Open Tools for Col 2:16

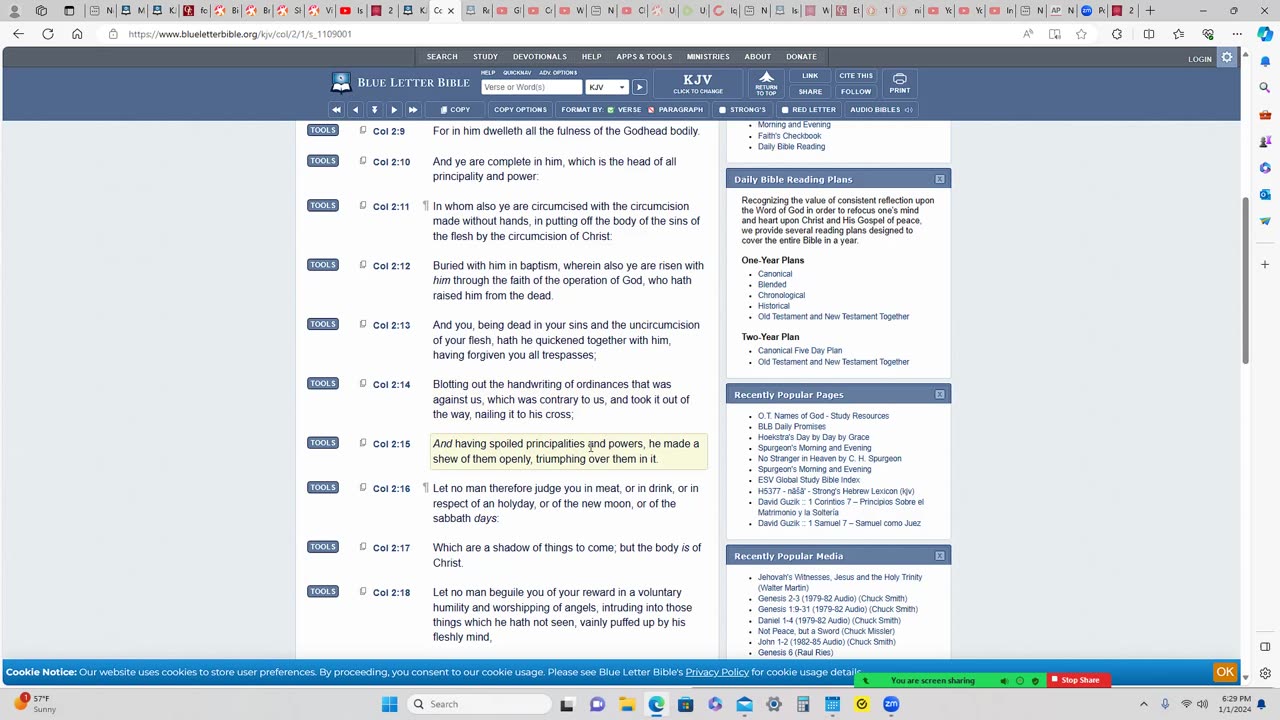pos(323,487)
